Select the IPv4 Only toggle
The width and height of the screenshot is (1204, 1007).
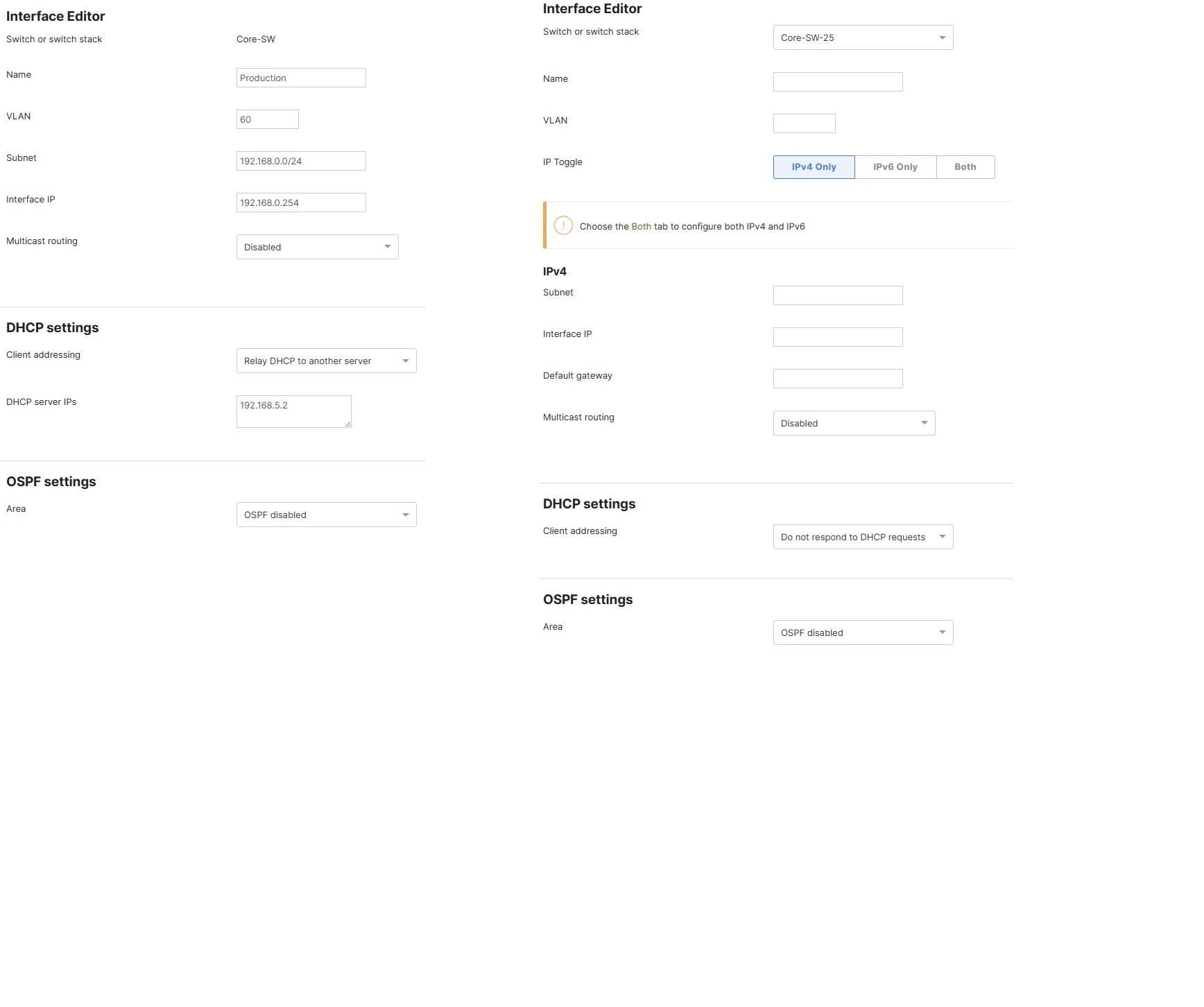pos(814,166)
